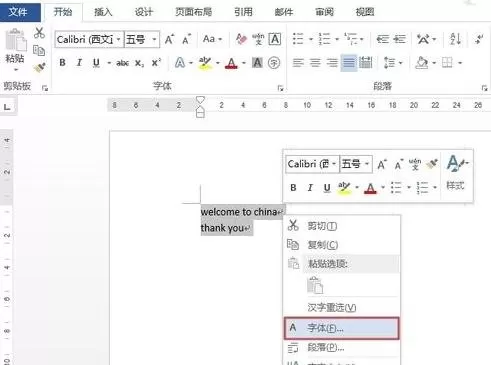The image size is (491, 365).
Task: Click Bold on the mini toolbar
Action: point(293,188)
